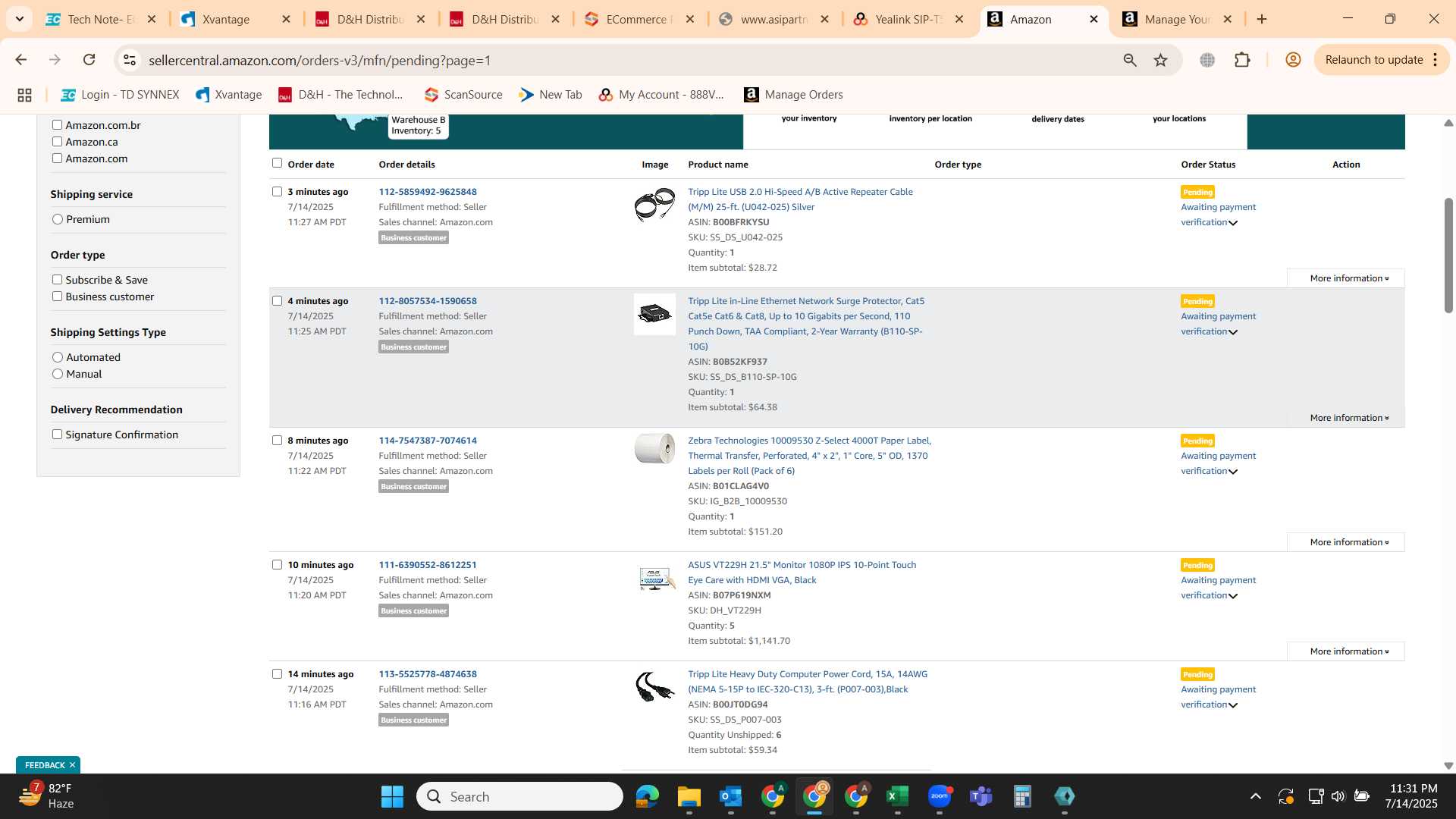This screenshot has width=1456, height=819.
Task: Open Zoom from taskbar
Action: (939, 796)
